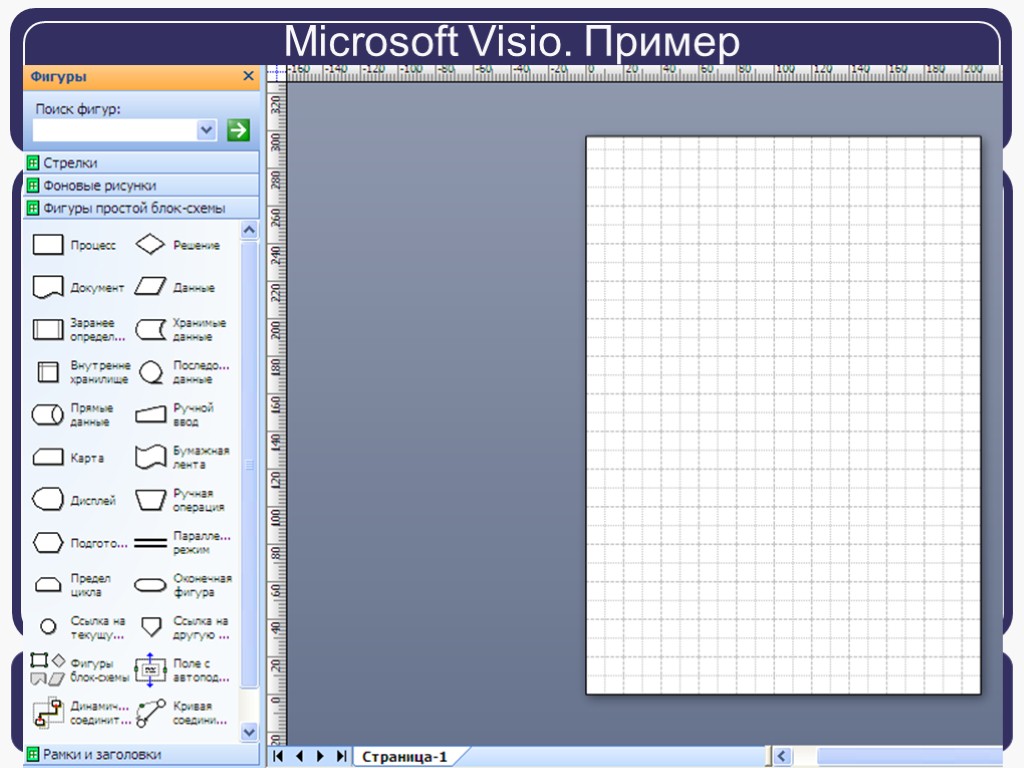Click the shapes list vertical scrollbar thumb
This screenshot has width=1024, height=768.
249,464
